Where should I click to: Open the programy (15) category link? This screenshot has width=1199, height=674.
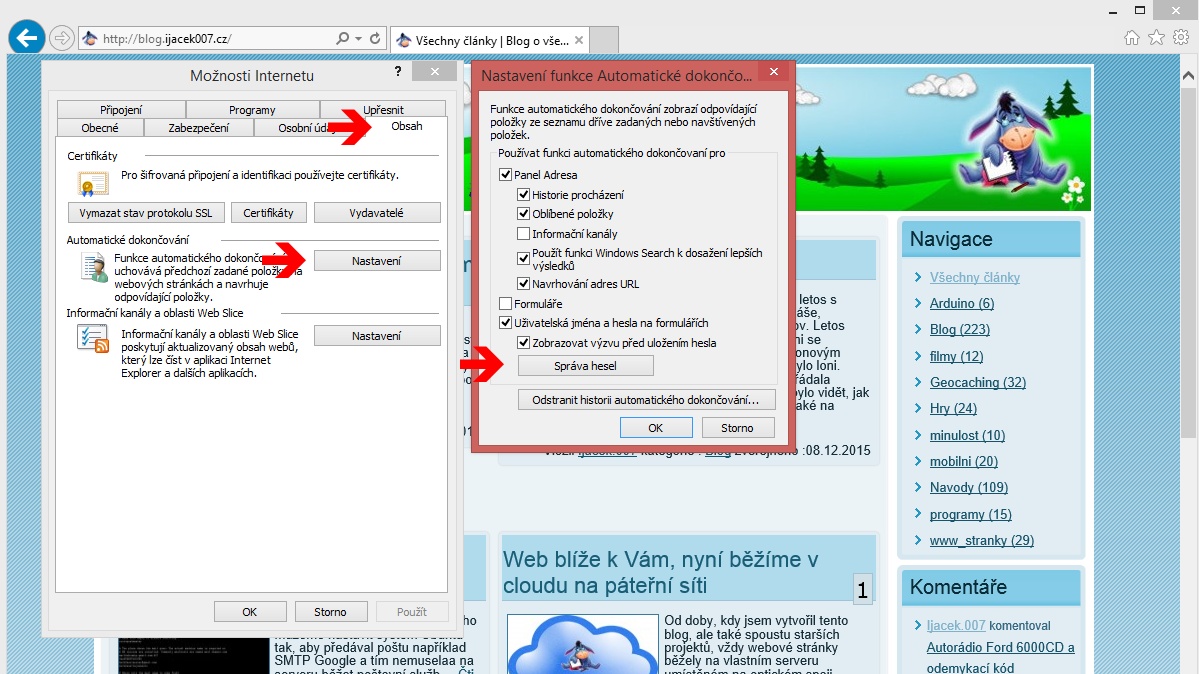970,514
